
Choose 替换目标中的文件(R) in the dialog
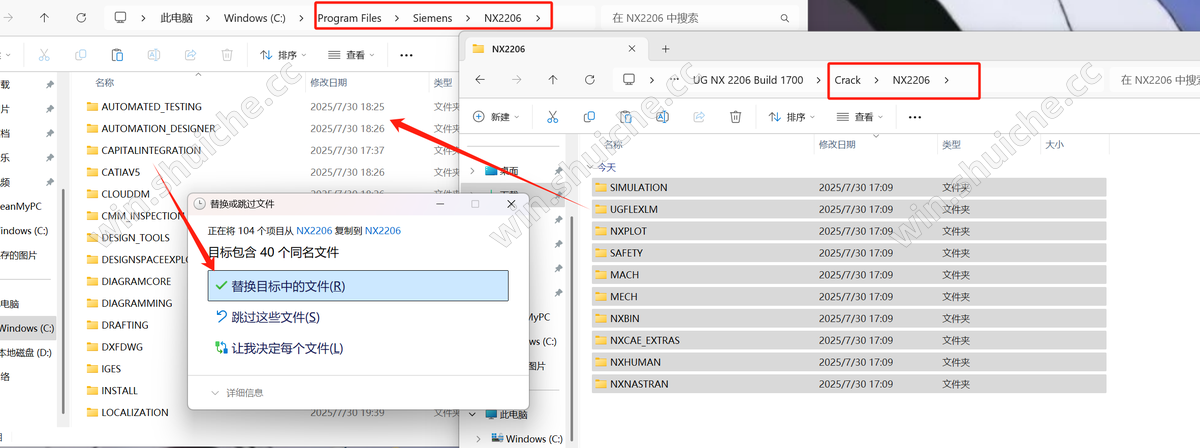coord(358,286)
